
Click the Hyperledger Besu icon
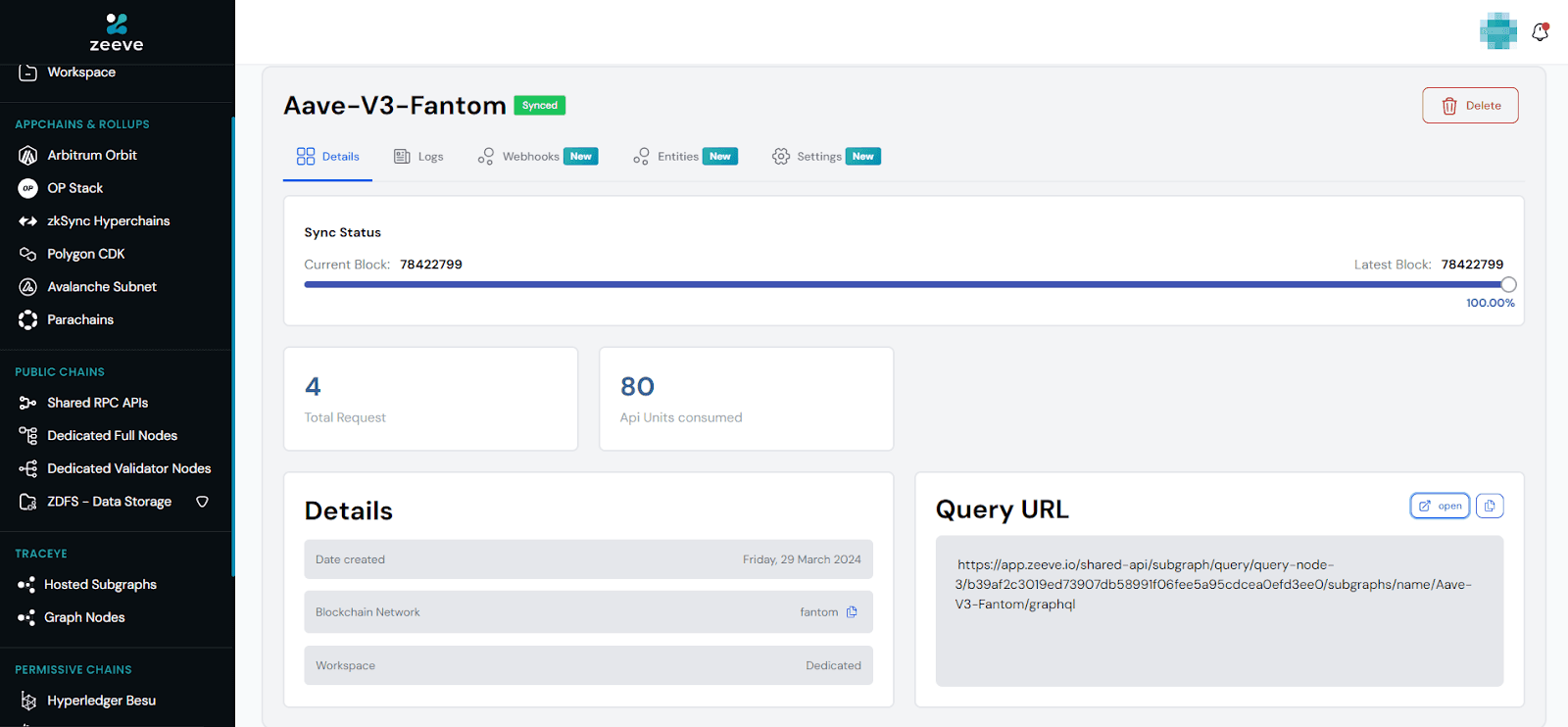[x=28, y=701]
